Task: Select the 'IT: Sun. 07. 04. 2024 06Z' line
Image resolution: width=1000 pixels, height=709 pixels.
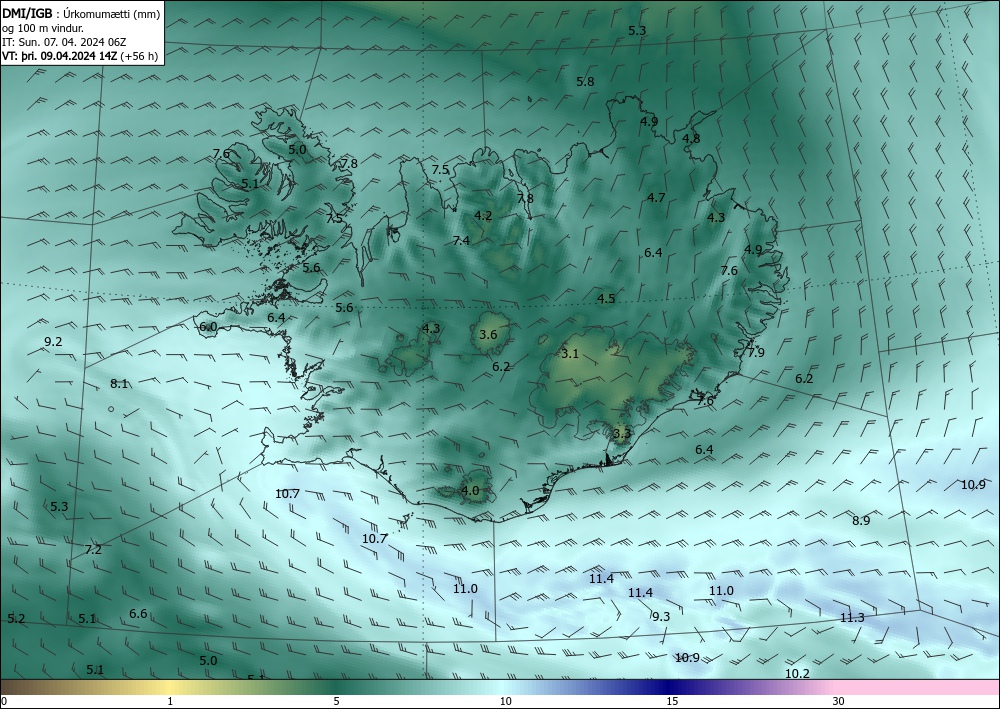Action: tap(64, 42)
